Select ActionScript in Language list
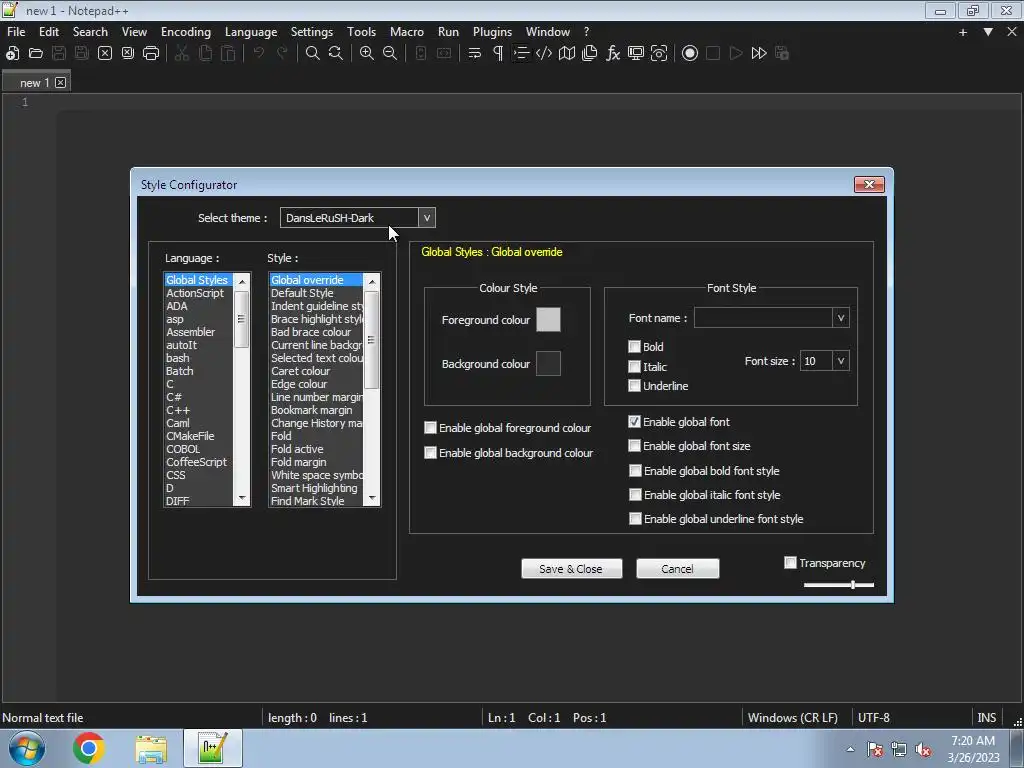Screen dimensions: 1024x768 pyautogui.click(x=195, y=293)
